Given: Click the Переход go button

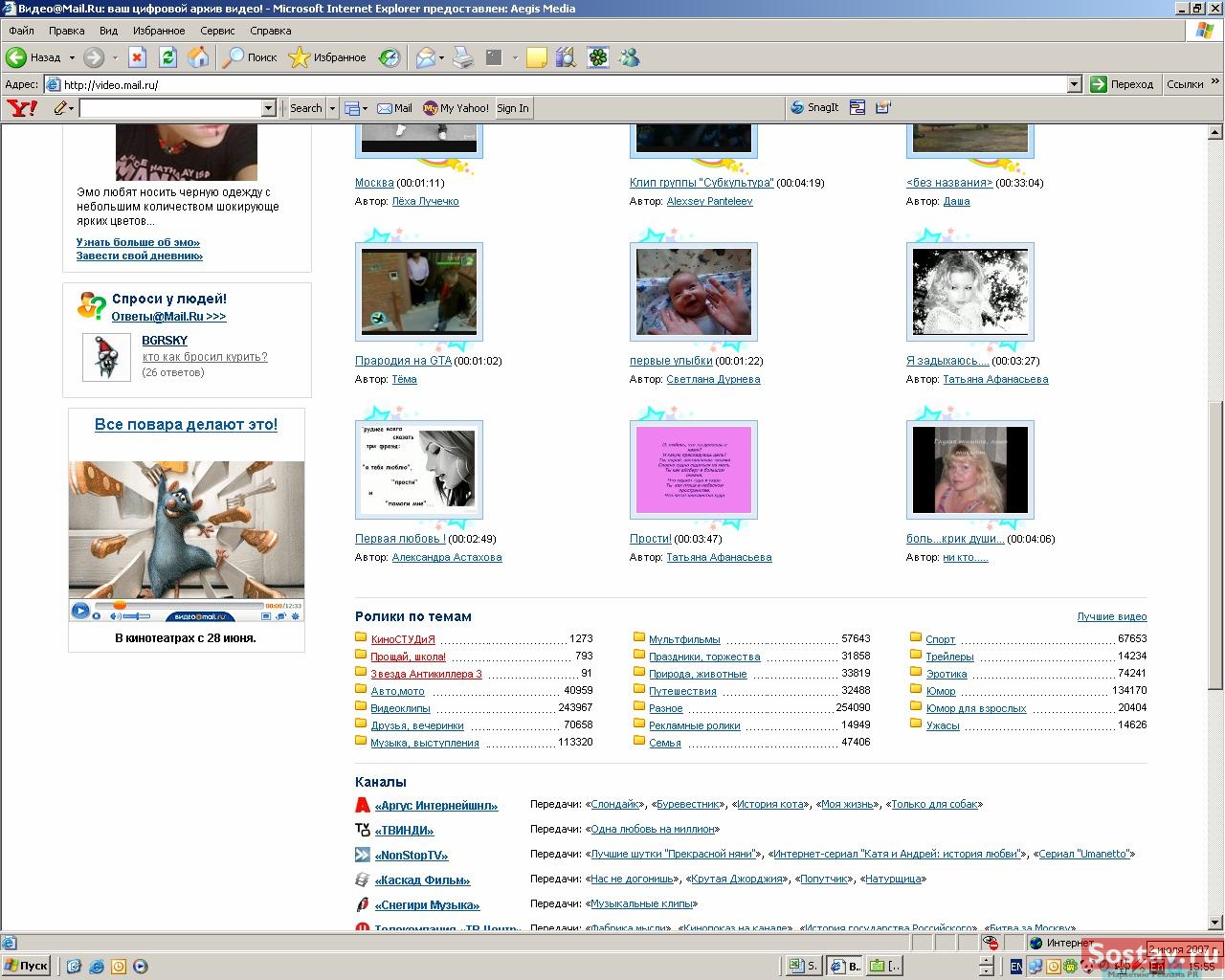Looking at the screenshot, I should coord(1123,84).
